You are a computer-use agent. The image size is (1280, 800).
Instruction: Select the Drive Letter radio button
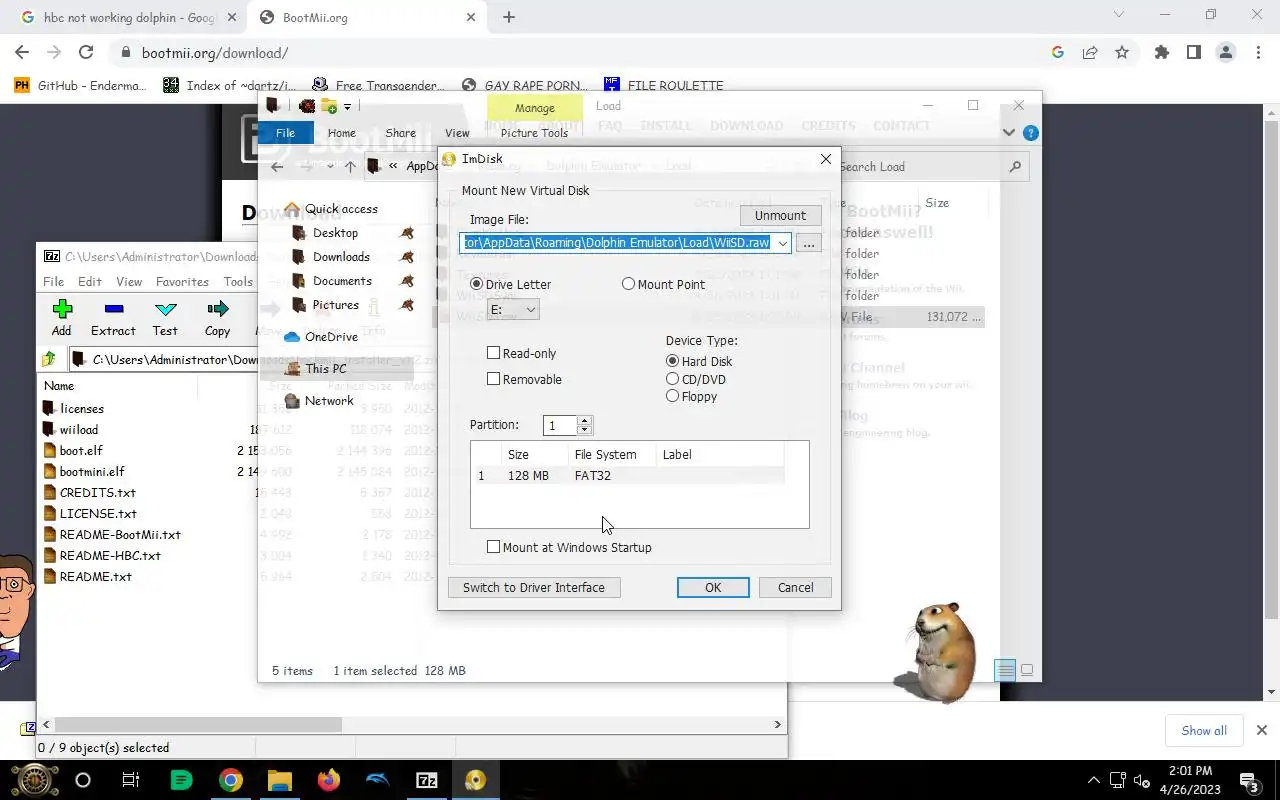[x=476, y=284]
